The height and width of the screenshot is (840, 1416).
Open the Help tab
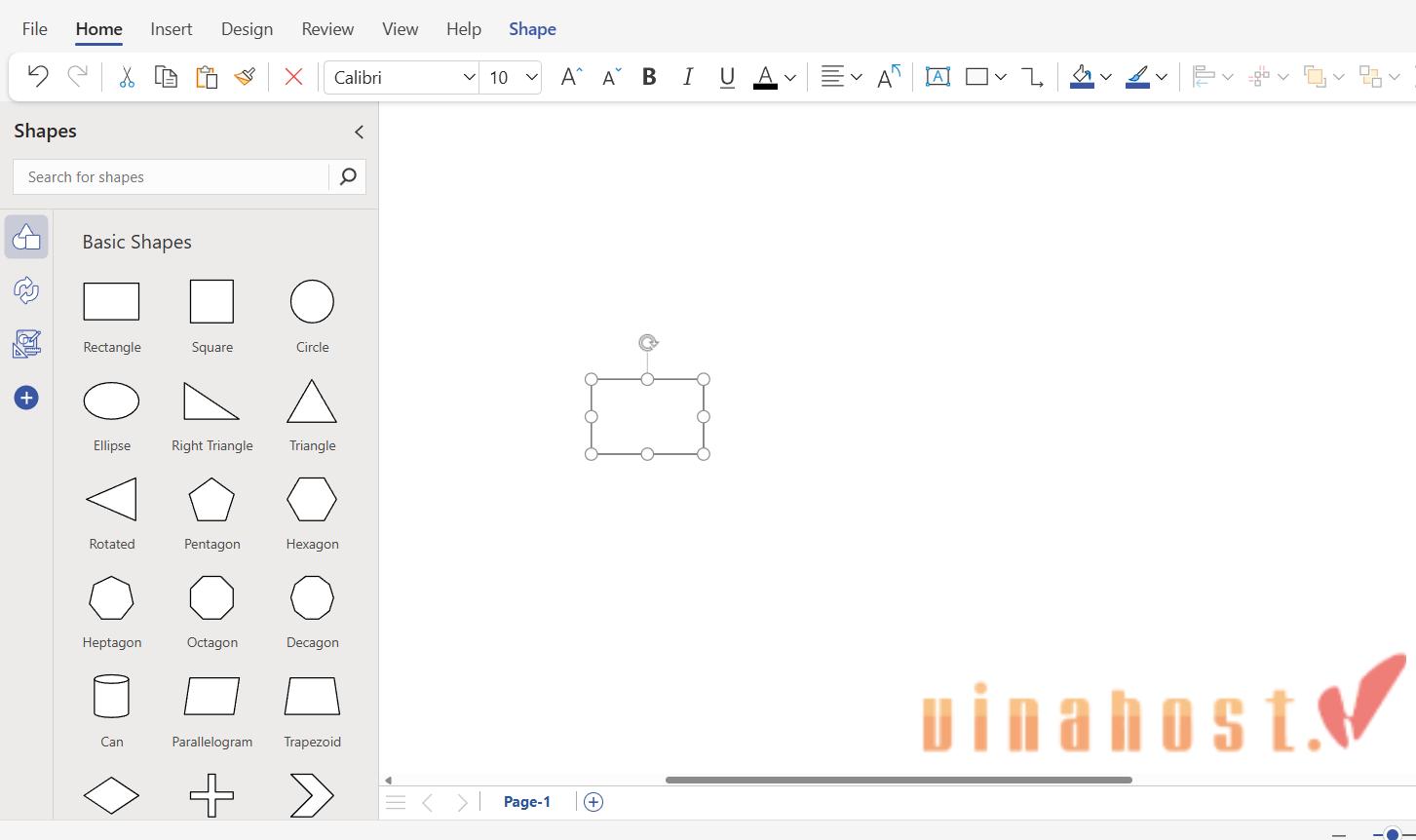pyautogui.click(x=464, y=29)
